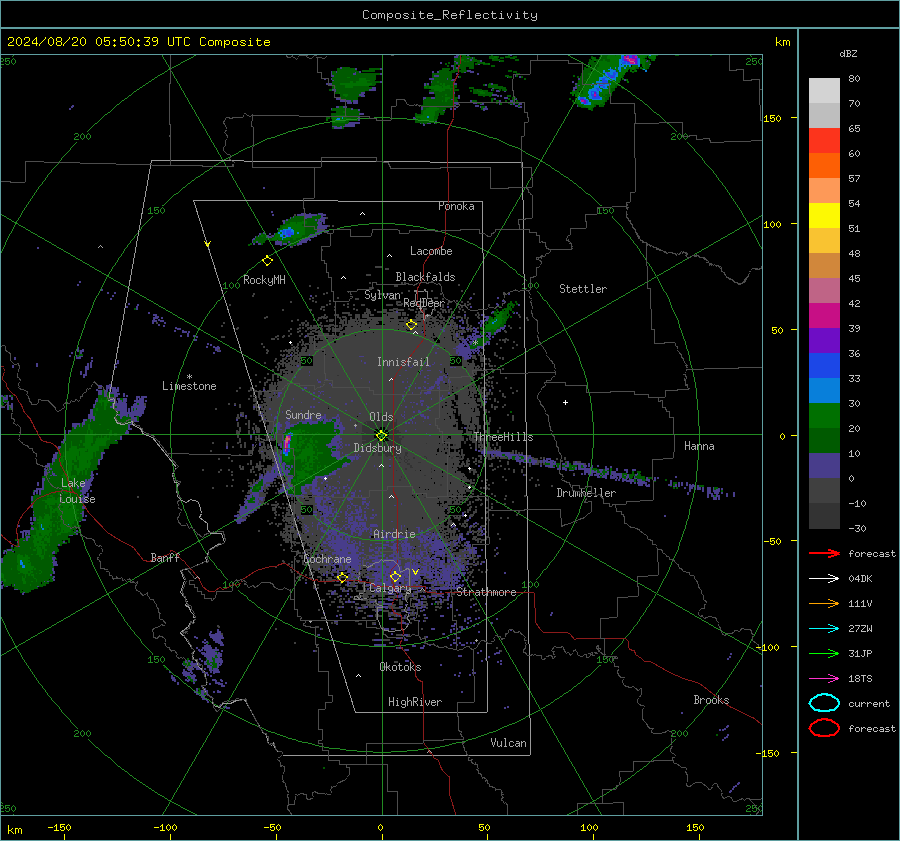Click the yellow diamond marker below RedDeer

point(411,325)
